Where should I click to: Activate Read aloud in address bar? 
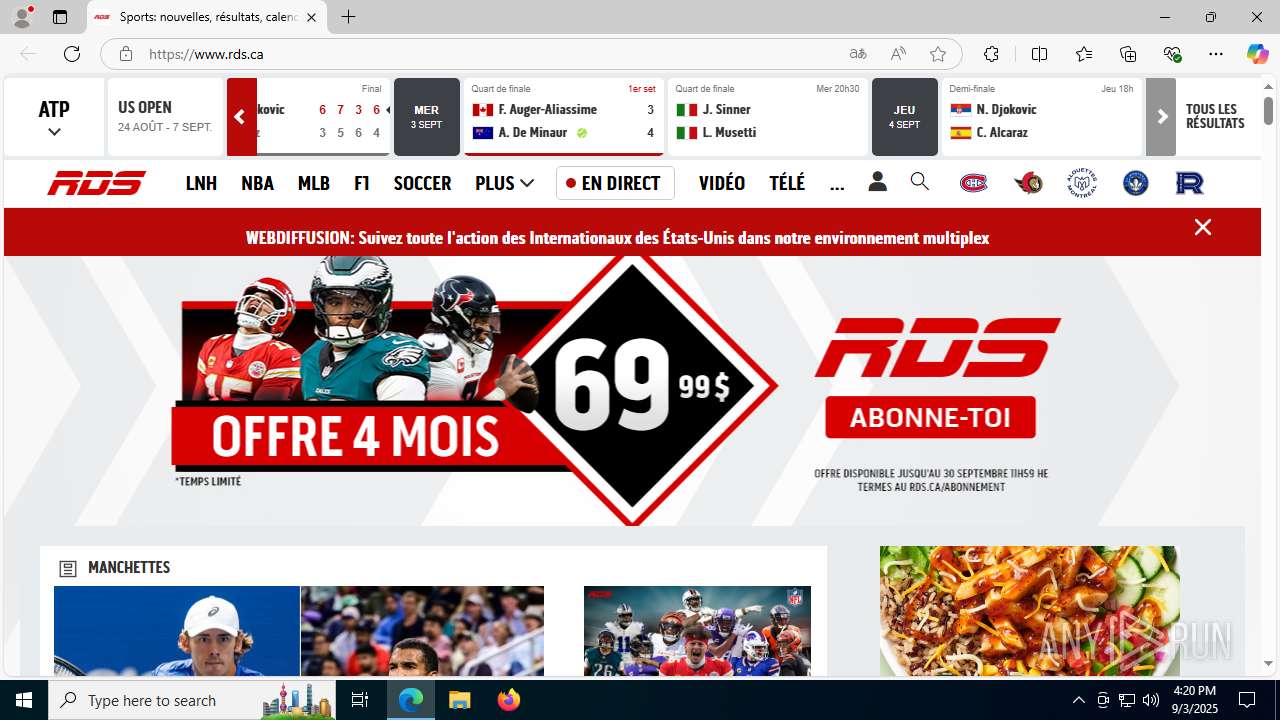pos(898,54)
